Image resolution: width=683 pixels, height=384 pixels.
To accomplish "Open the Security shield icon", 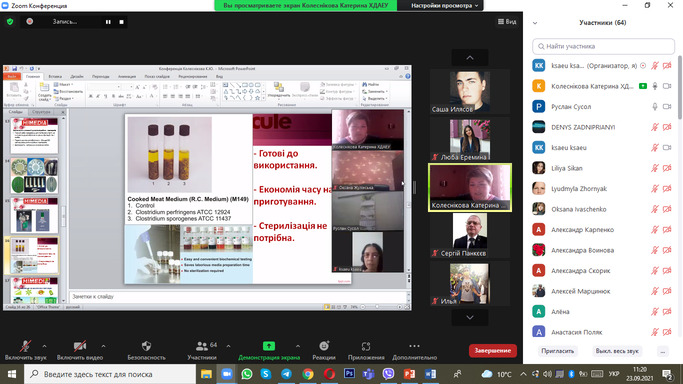I will 146,346.
